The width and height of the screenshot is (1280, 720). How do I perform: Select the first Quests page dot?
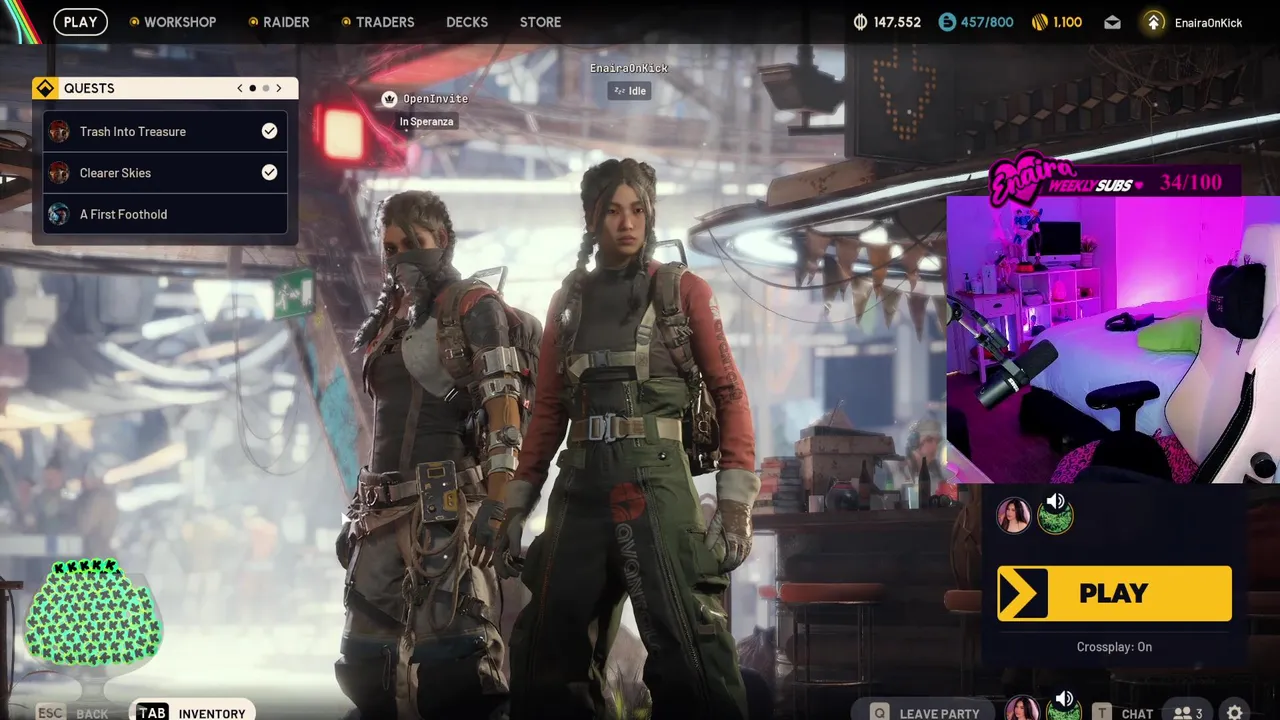[252, 88]
